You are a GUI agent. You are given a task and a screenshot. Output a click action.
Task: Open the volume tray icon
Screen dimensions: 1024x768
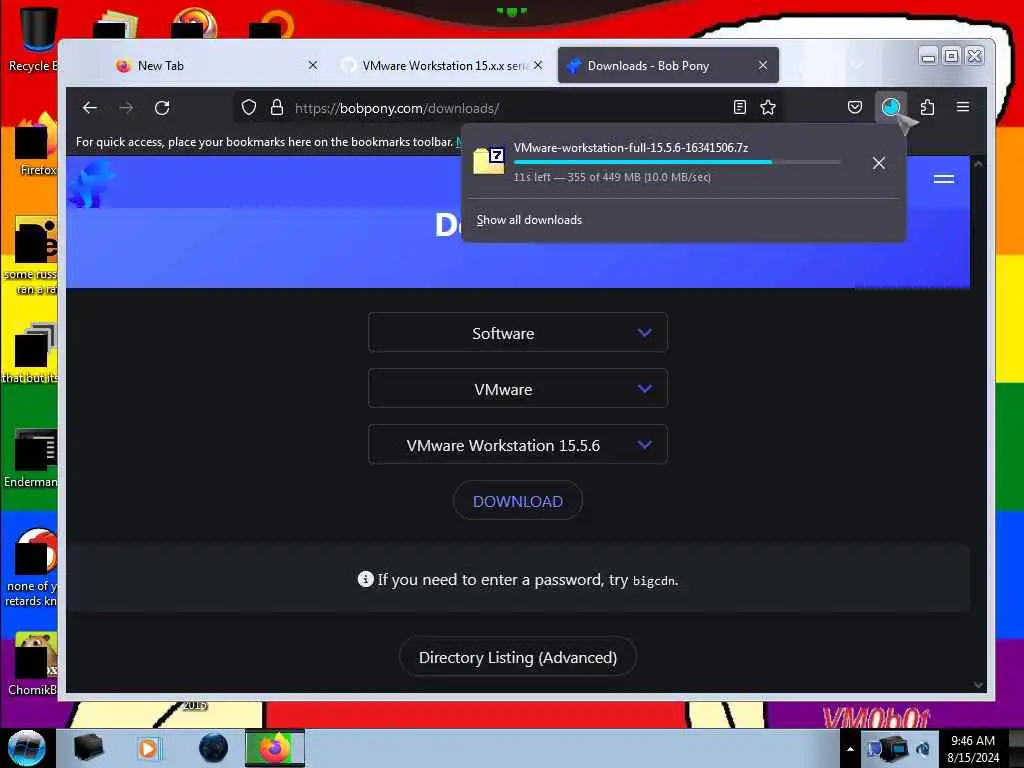coord(923,748)
